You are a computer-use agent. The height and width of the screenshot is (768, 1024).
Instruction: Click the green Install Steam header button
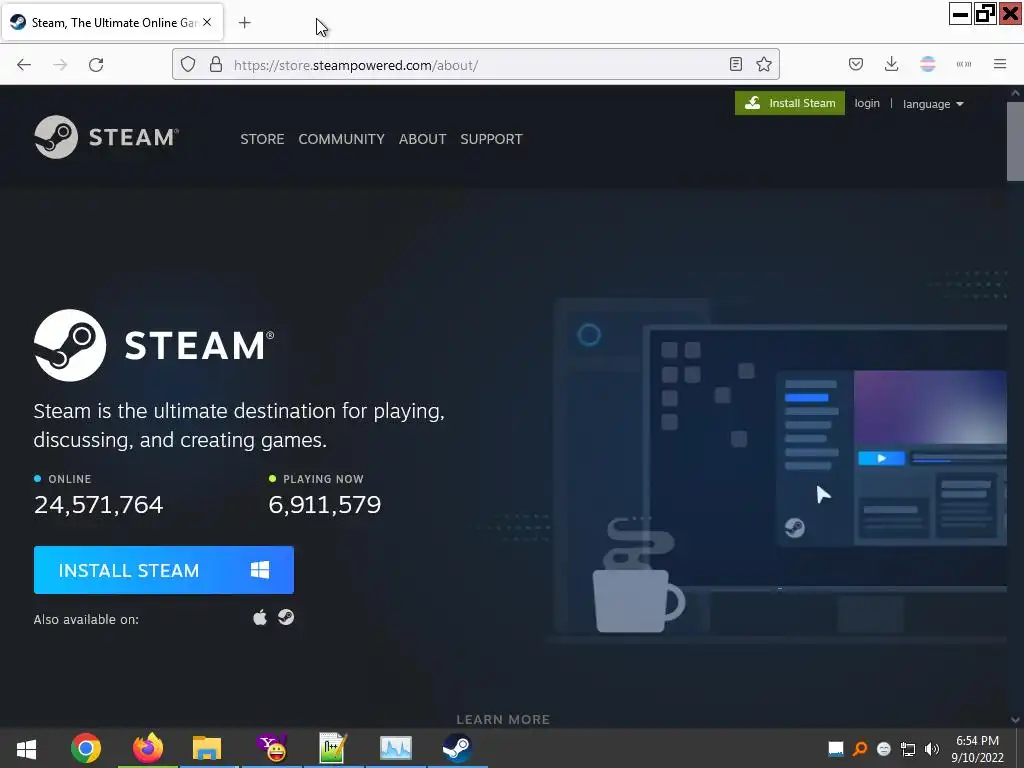pos(790,103)
